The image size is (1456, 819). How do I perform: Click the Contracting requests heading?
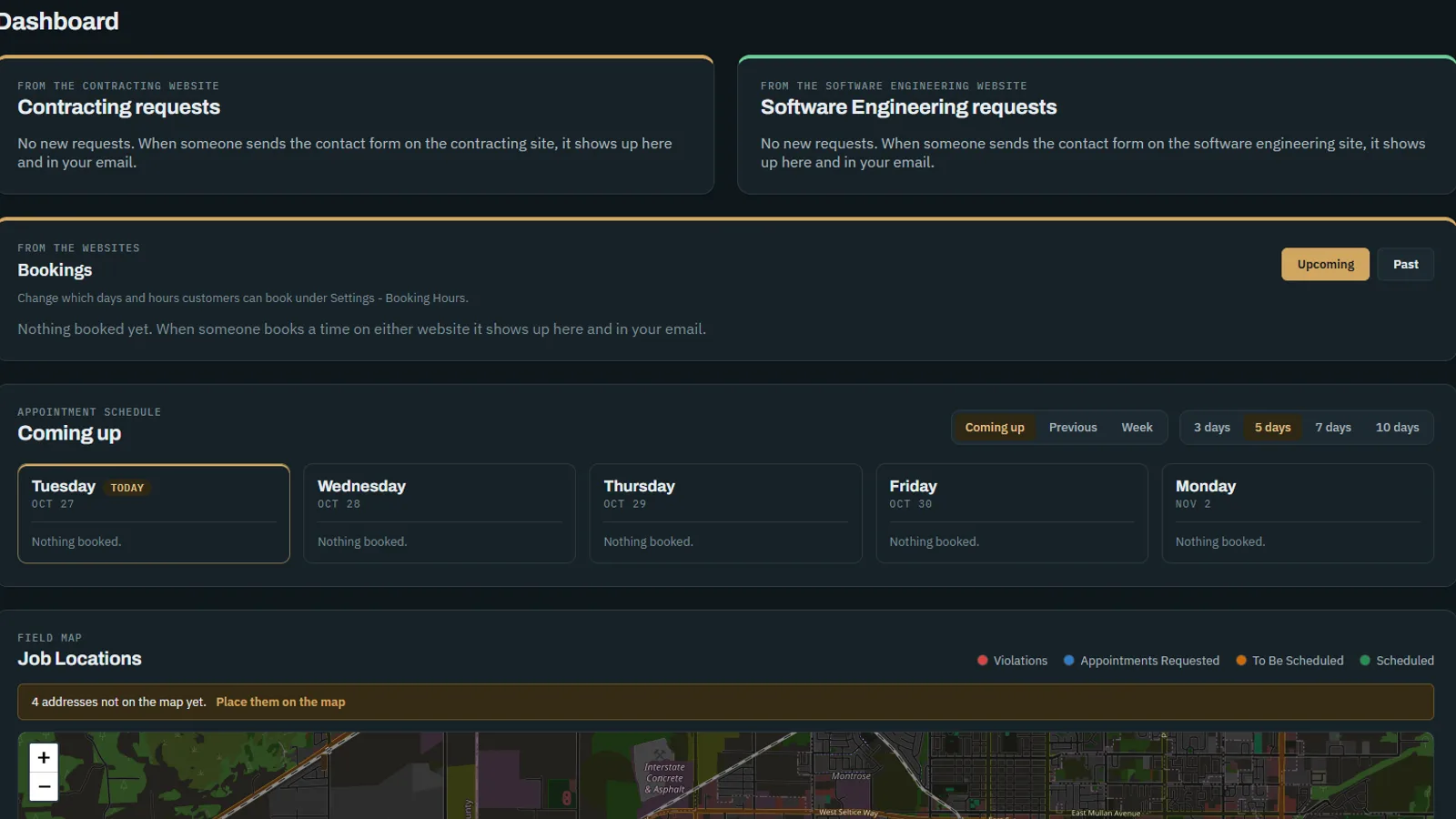coord(118,107)
